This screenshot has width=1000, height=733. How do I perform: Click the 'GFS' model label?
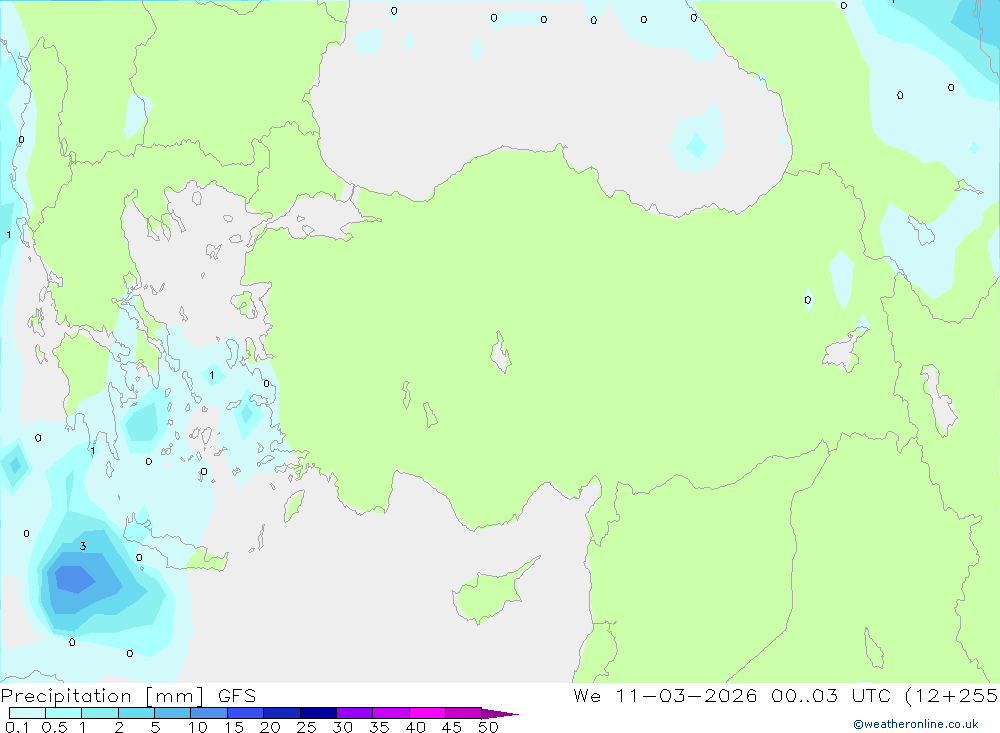pyautogui.click(x=237, y=696)
